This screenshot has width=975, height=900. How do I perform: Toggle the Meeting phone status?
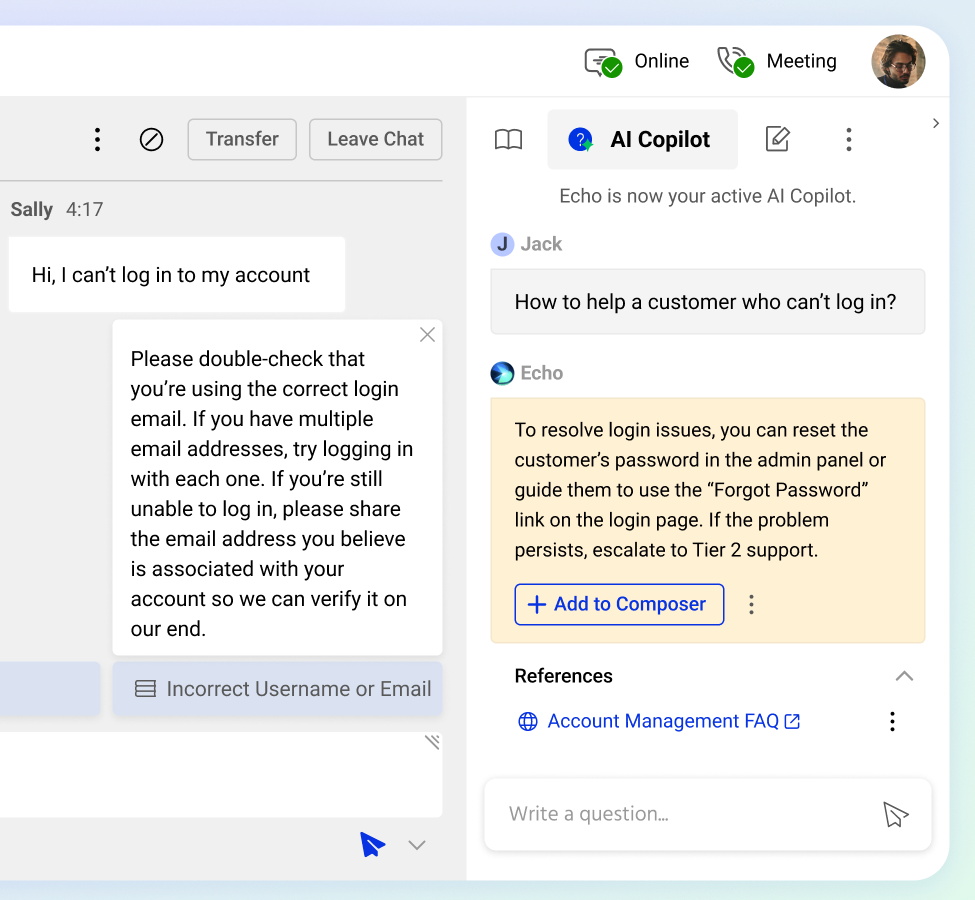coord(777,62)
